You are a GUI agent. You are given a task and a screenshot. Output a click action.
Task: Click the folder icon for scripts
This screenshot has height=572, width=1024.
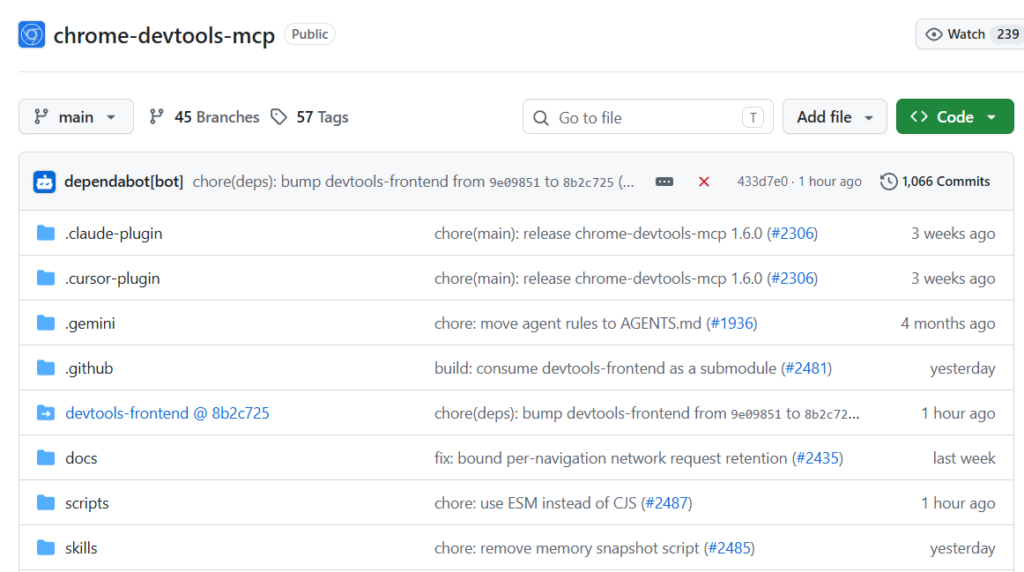tap(46, 503)
